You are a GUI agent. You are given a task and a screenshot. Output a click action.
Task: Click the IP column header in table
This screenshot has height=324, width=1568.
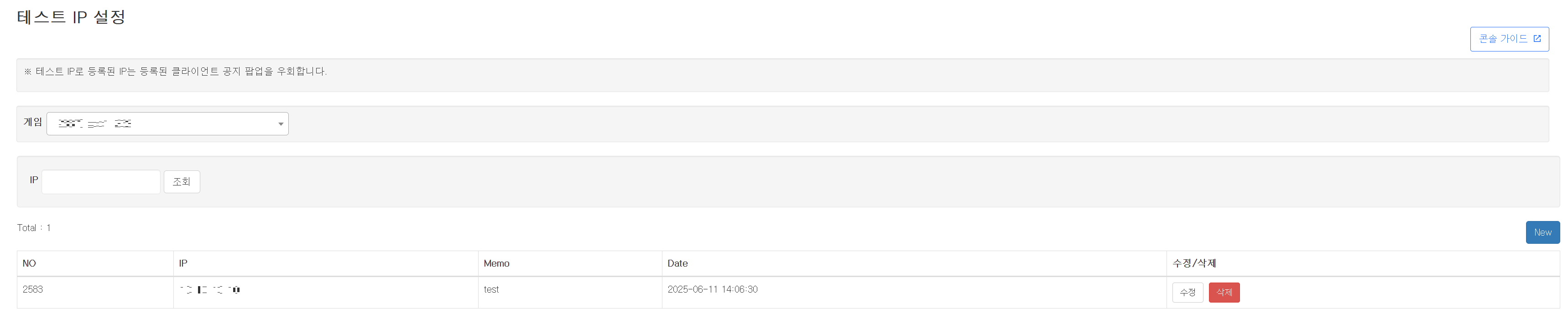click(183, 263)
